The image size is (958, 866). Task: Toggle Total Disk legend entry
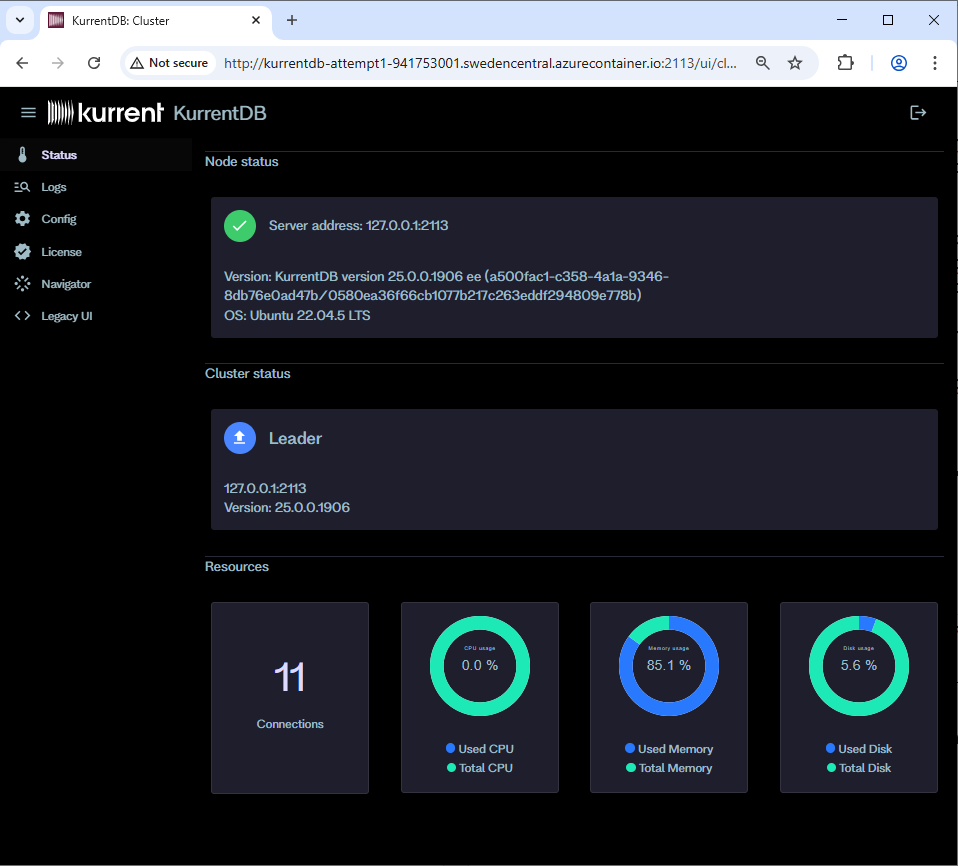coord(858,768)
